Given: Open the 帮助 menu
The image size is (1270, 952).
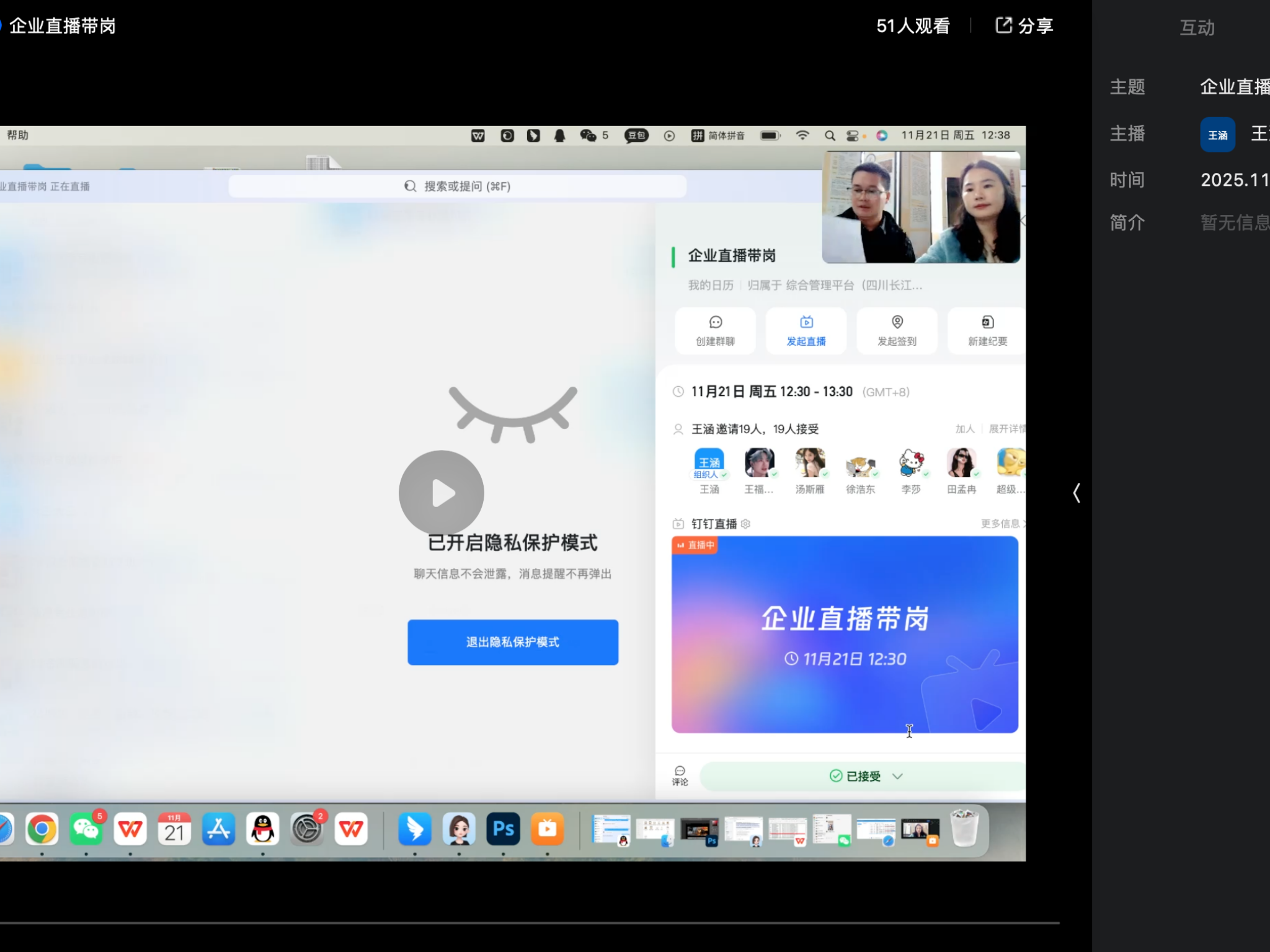Looking at the screenshot, I should pos(17,135).
